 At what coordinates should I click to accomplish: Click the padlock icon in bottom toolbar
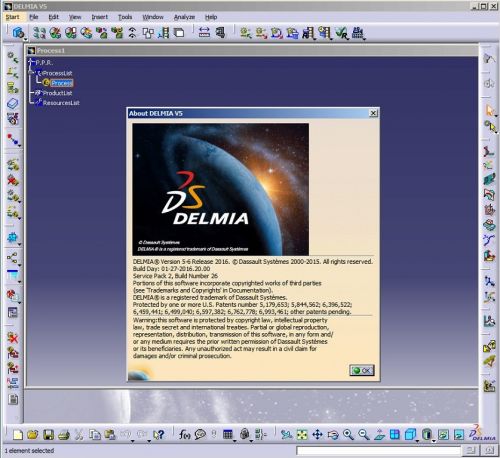click(x=245, y=434)
